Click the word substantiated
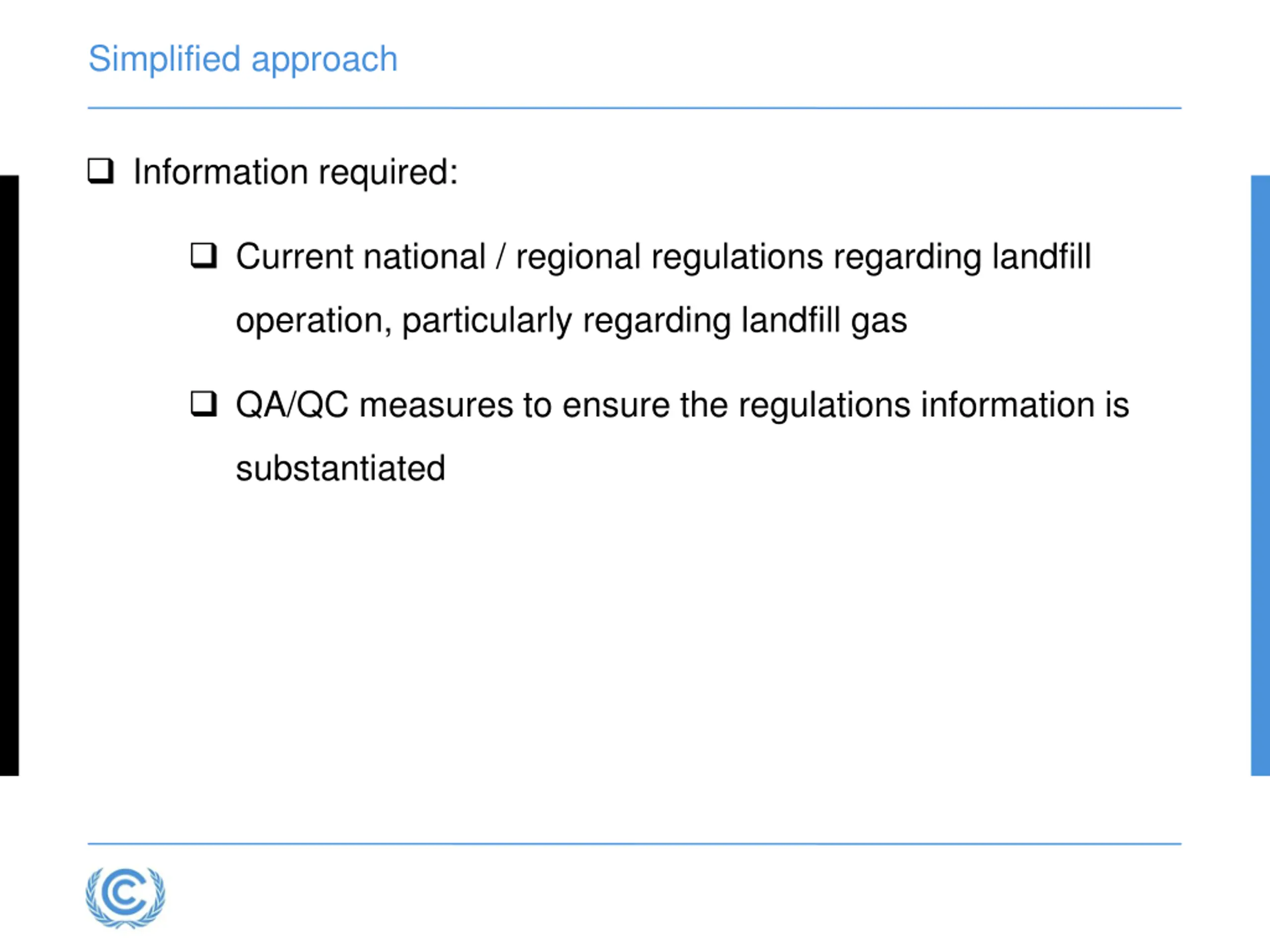 point(340,468)
